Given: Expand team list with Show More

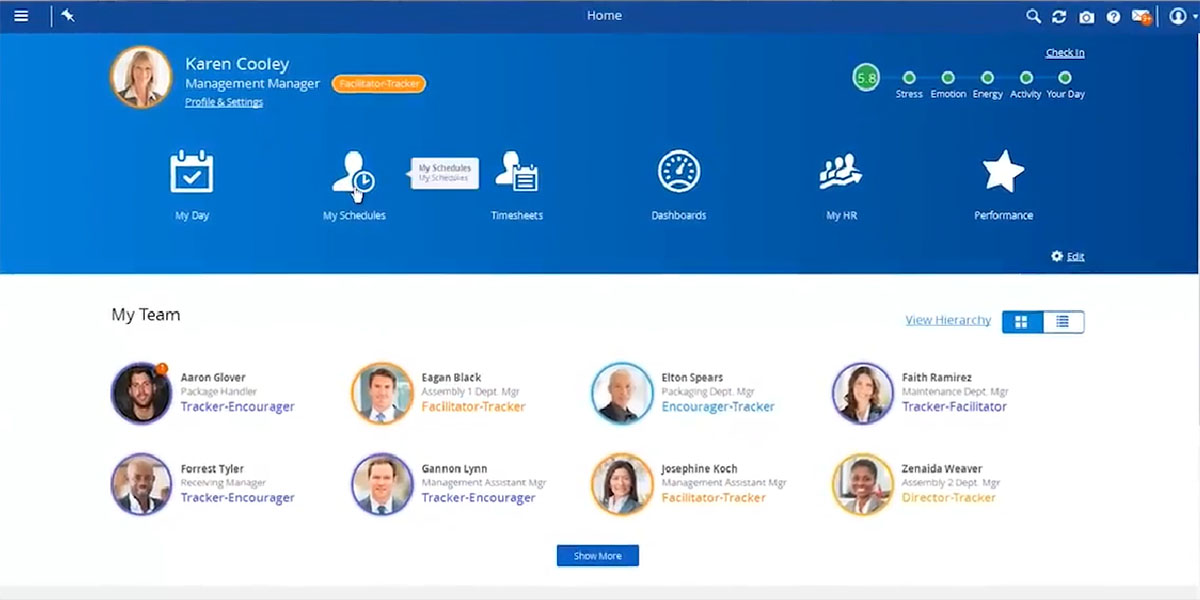Looking at the screenshot, I should (597, 556).
